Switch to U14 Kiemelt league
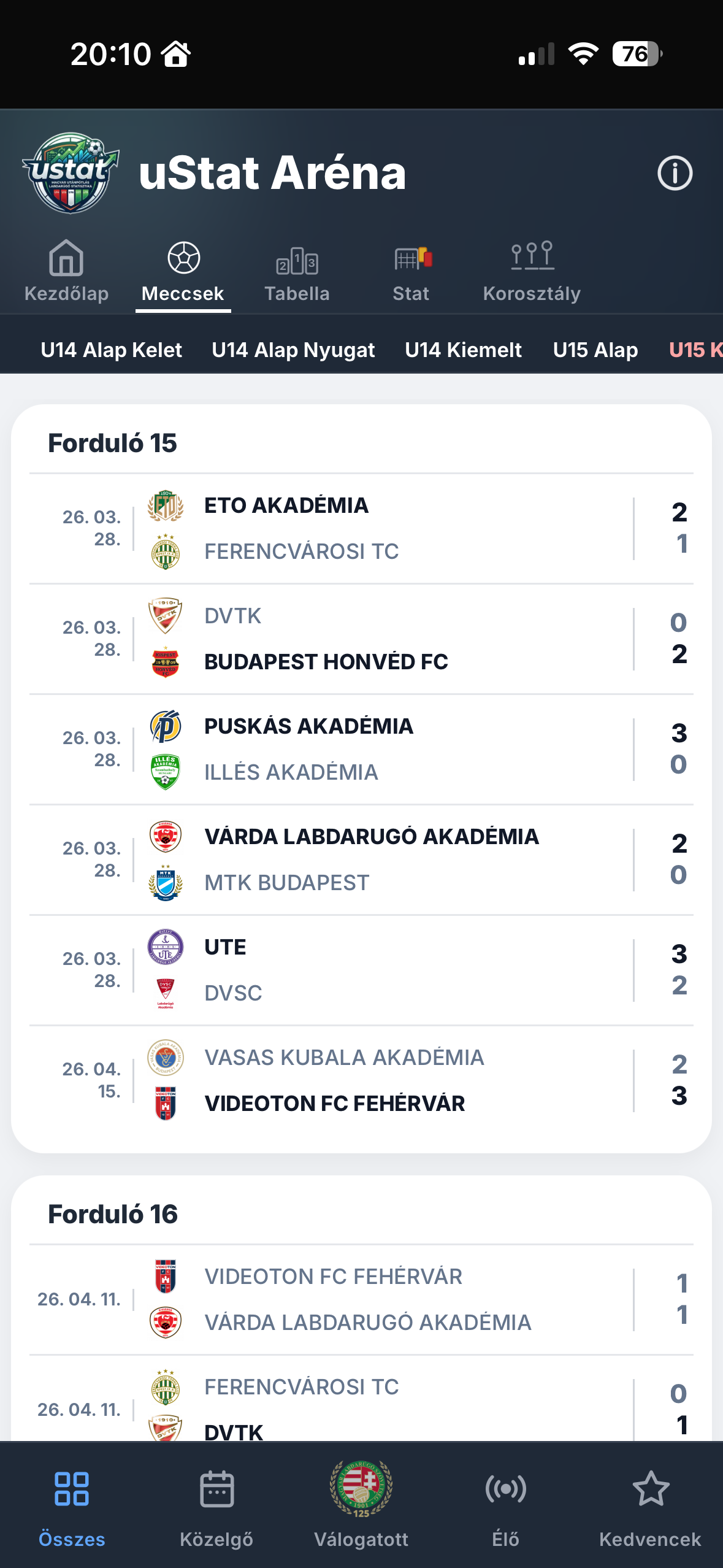 [463, 350]
